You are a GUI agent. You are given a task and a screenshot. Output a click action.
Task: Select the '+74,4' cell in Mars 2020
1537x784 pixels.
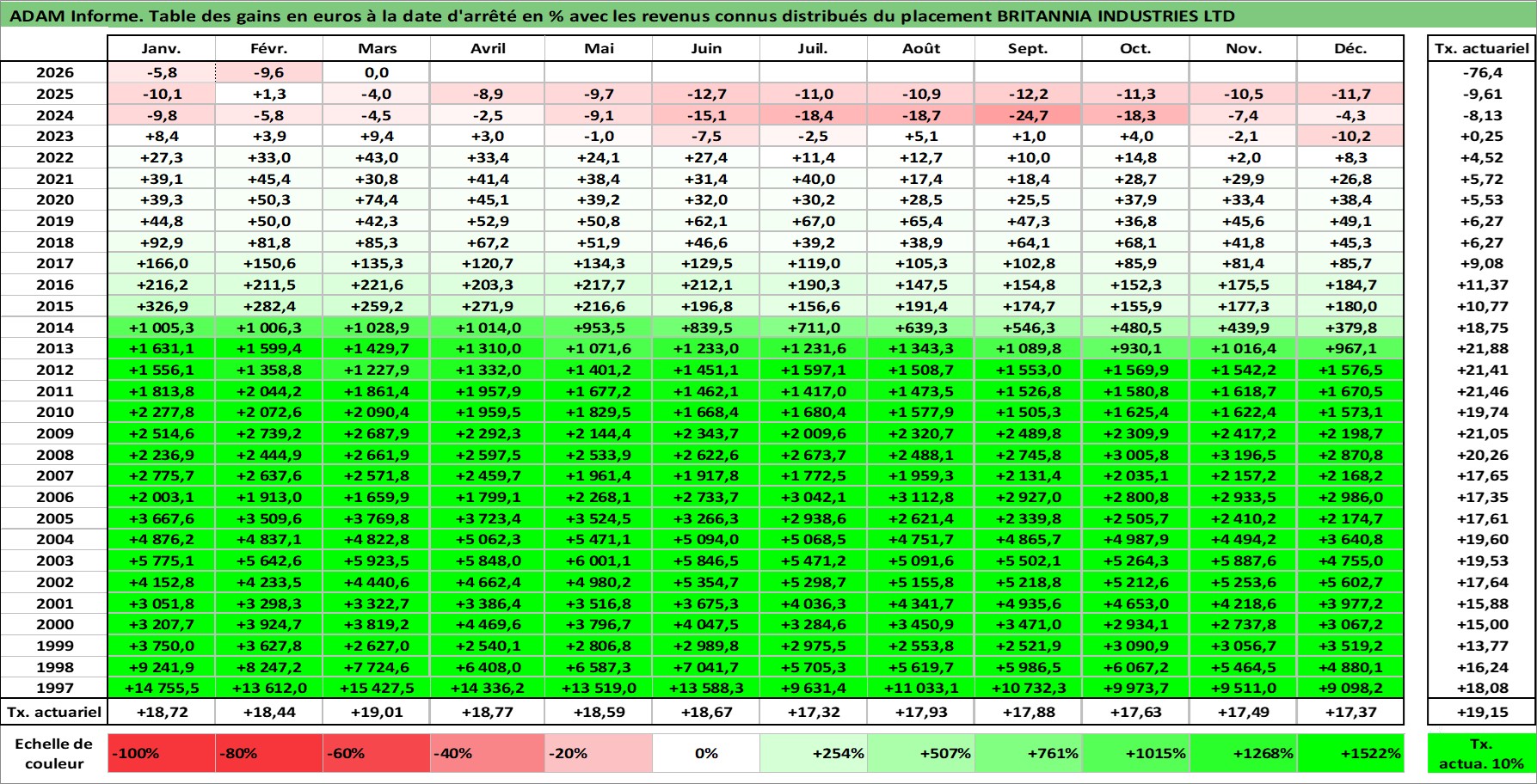377,199
